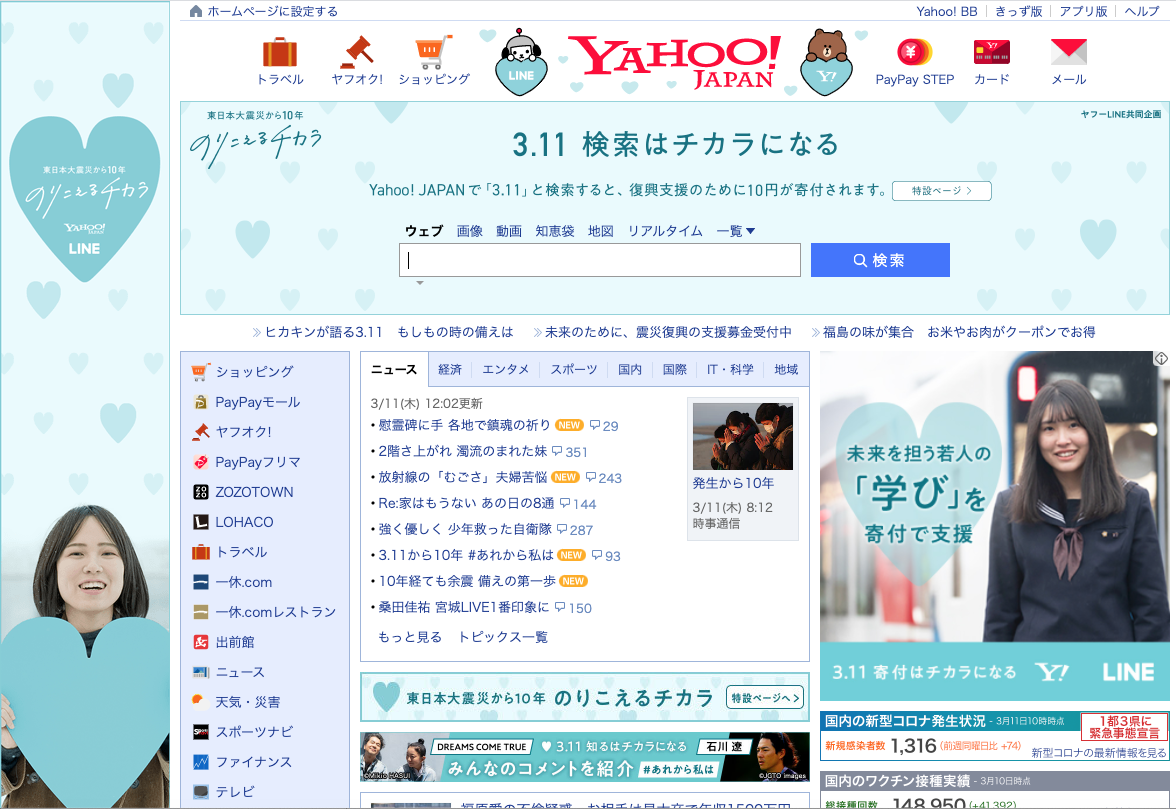Viewport: 1176px width, 809px height.
Task: Click the 一休.com icon in sidebar
Action: [200, 582]
